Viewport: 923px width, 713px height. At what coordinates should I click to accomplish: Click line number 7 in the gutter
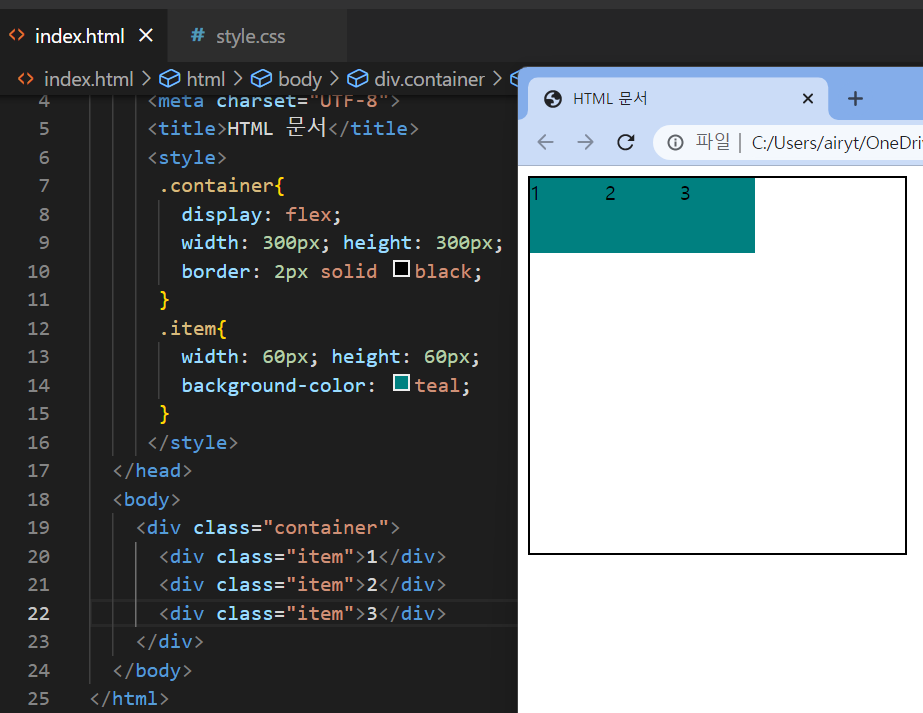pyautogui.click(x=44, y=185)
